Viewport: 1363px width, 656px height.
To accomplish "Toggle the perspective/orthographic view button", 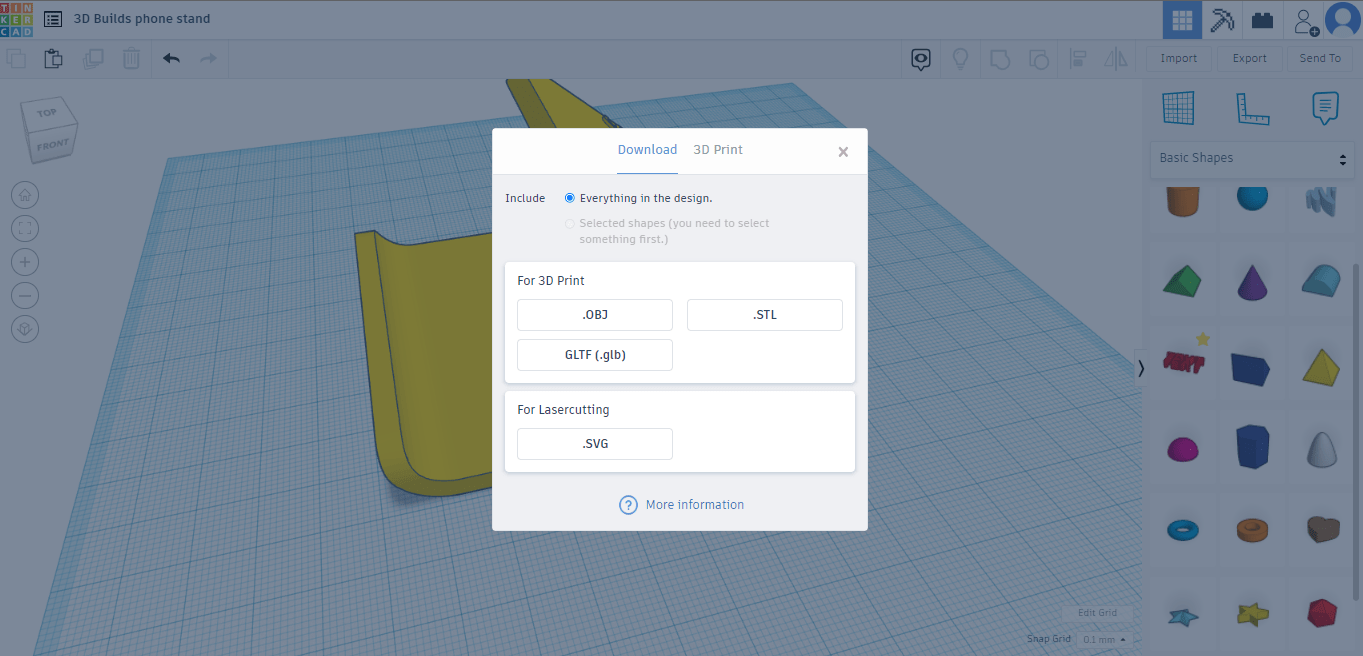I will coord(26,329).
